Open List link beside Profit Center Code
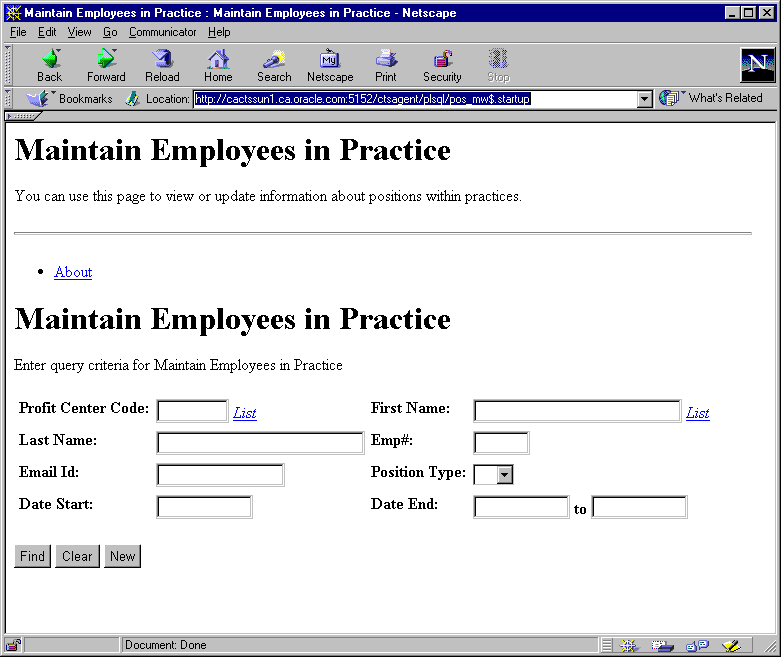The image size is (781, 657). tap(244, 412)
